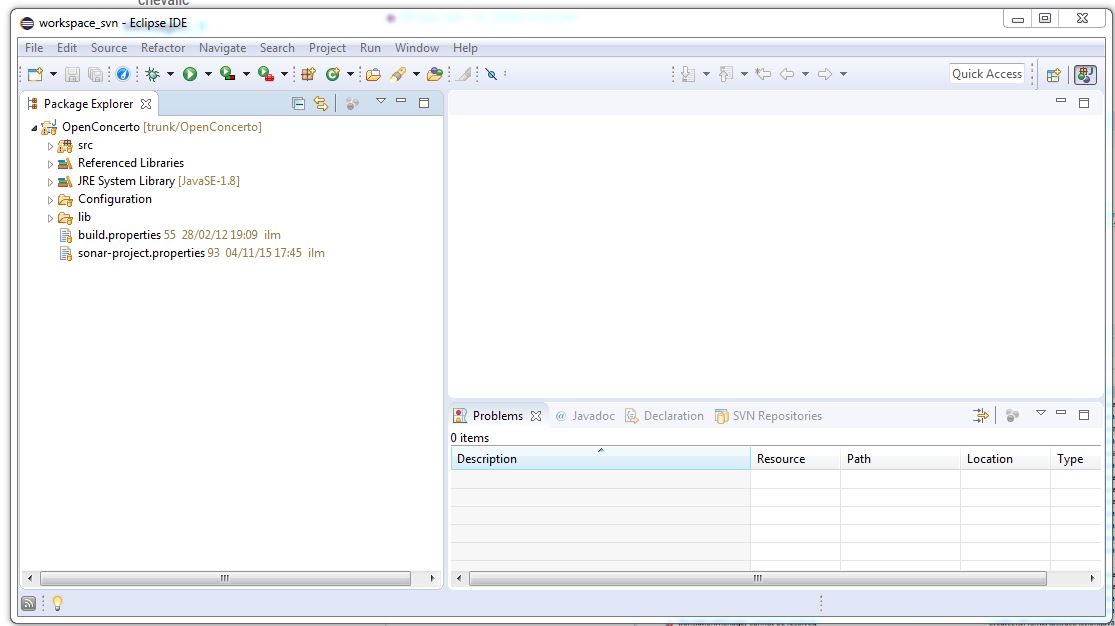Open dropdown next to New wizard icon
Screen dimensions: 1115x626
(x=53, y=74)
